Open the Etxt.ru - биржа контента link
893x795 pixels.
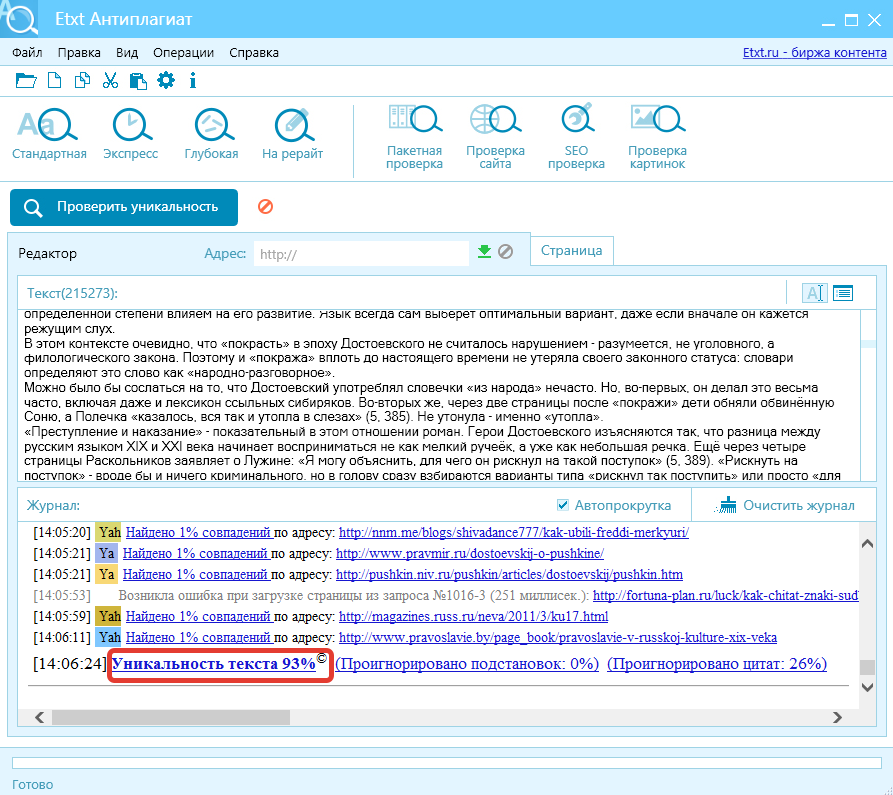[814, 53]
